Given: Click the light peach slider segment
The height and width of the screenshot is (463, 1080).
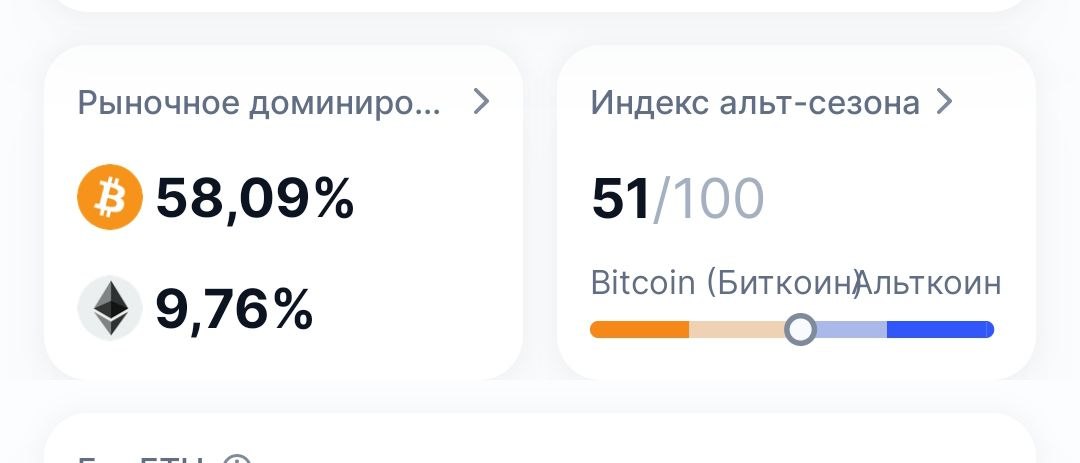Looking at the screenshot, I should click(x=737, y=329).
